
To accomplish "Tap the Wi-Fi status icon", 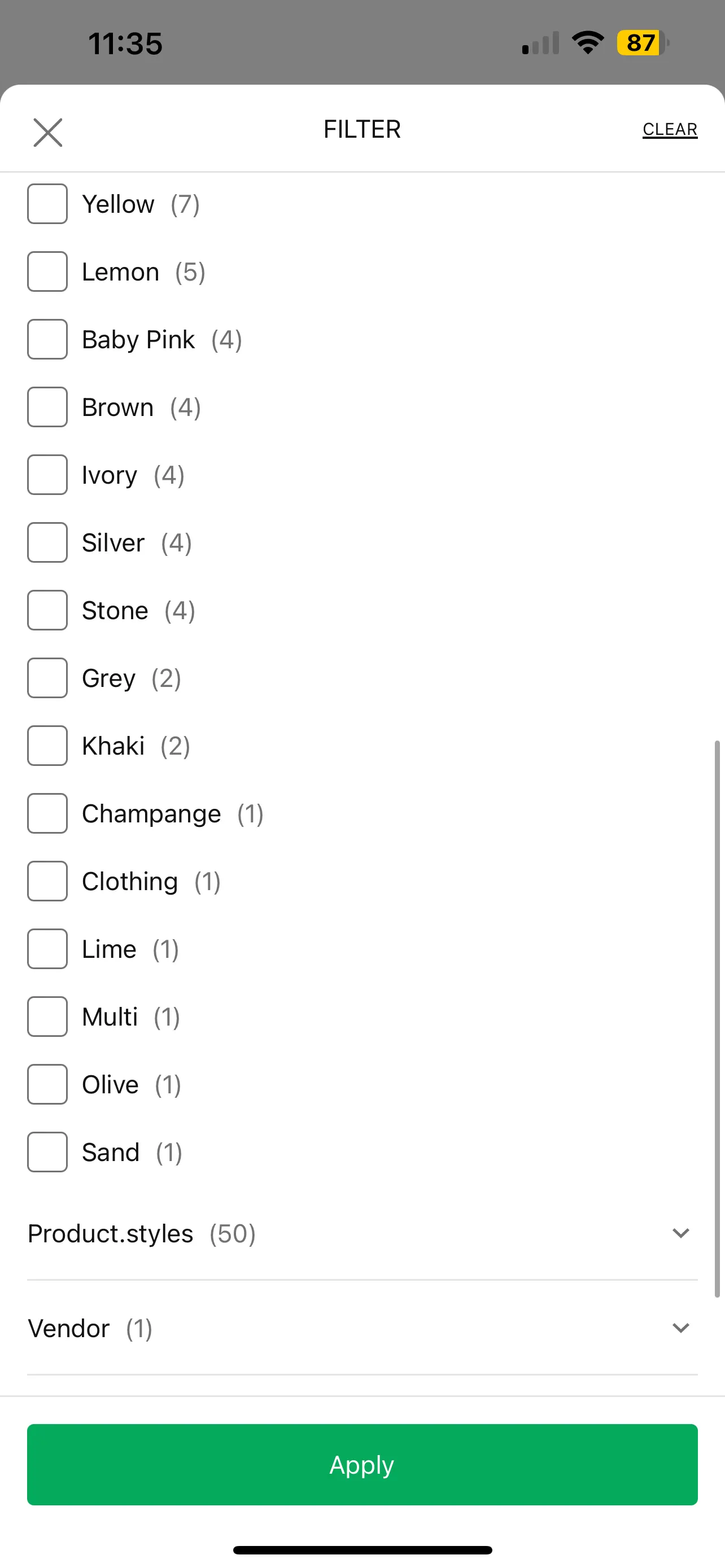I will click(587, 42).
